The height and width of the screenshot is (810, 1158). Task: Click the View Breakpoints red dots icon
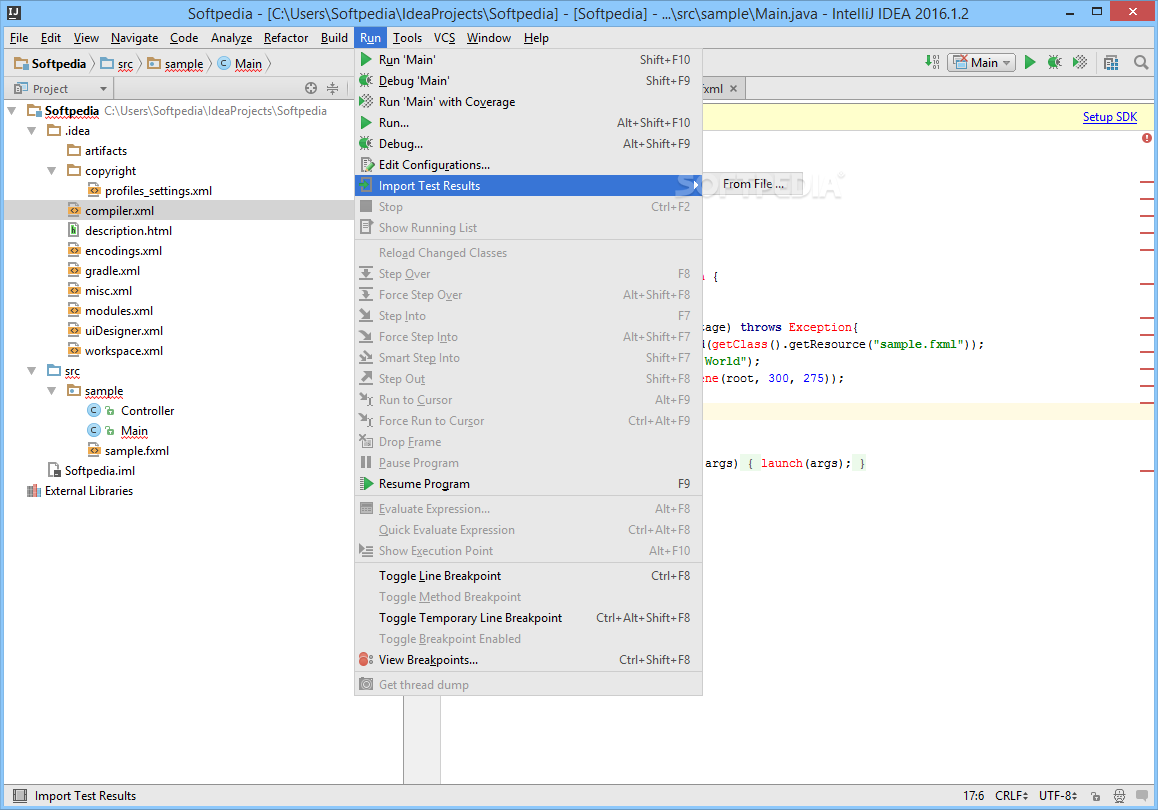[x=366, y=659]
